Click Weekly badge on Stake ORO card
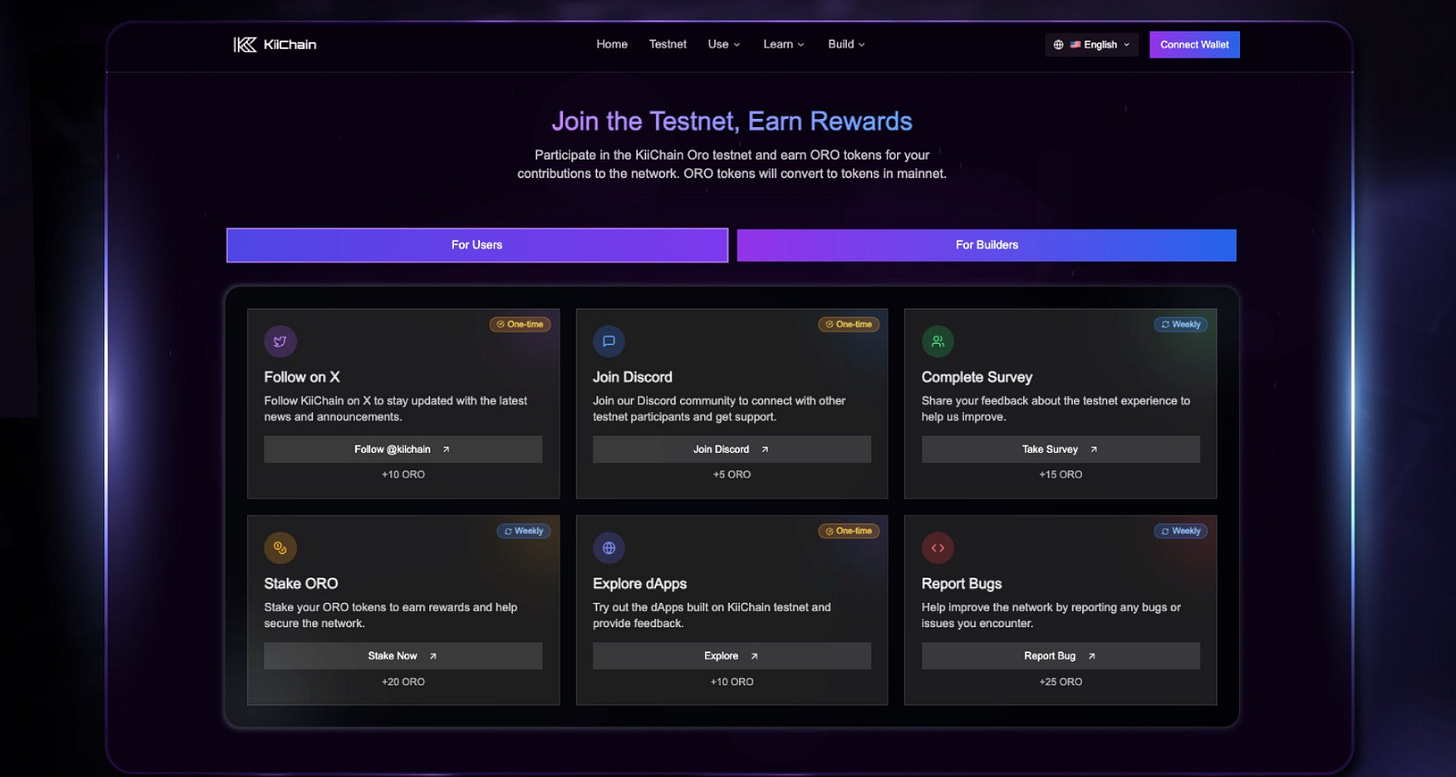Viewport: 1456px width, 777px height. point(523,531)
